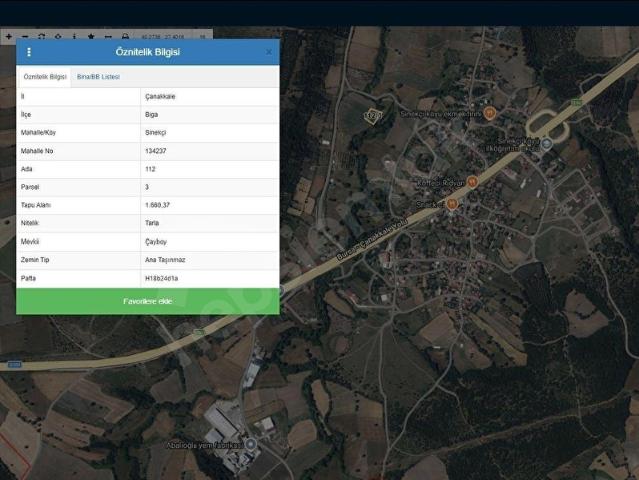Select the Mahalle No value 134237

155,151
